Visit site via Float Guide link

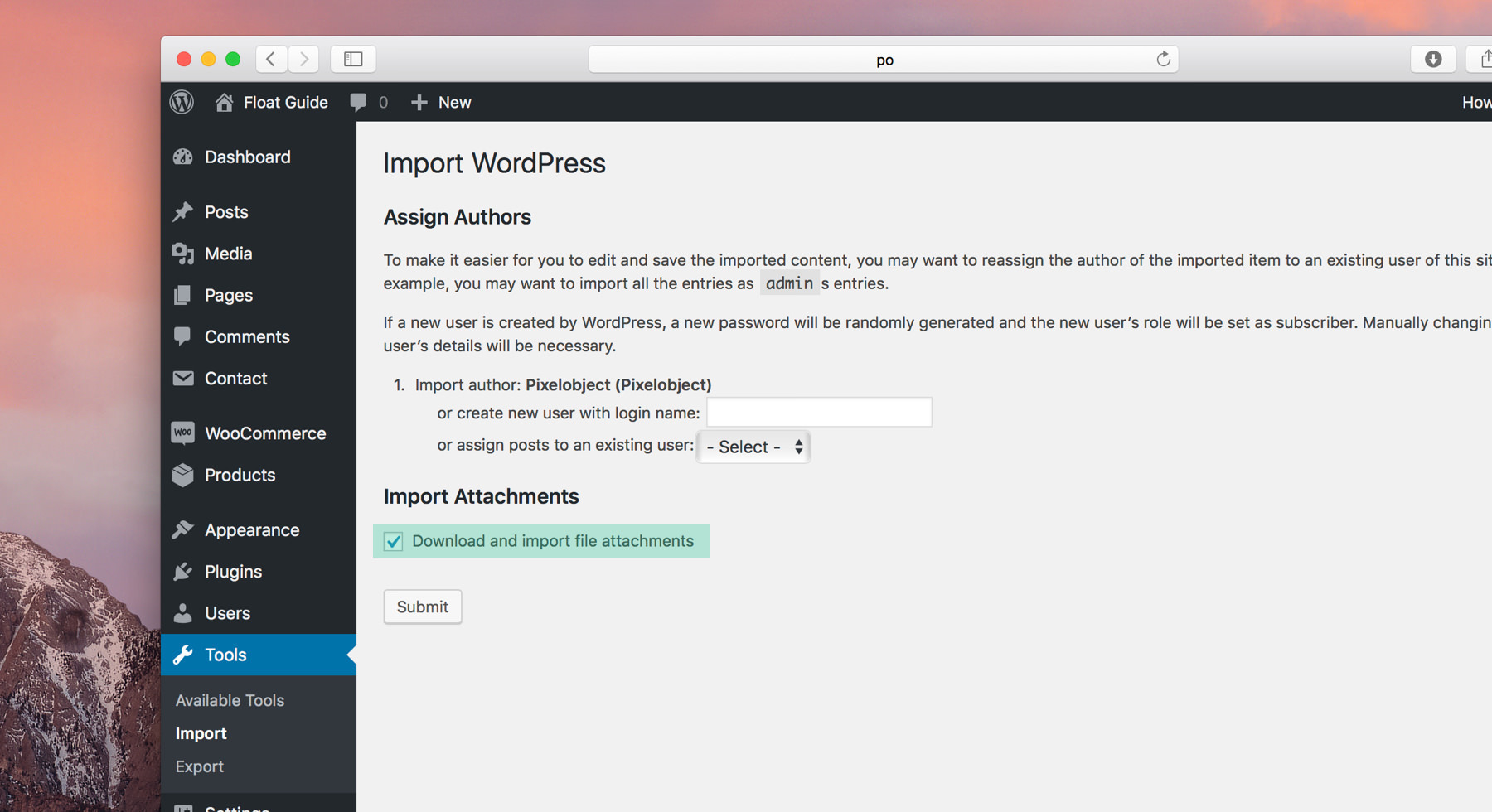(285, 102)
